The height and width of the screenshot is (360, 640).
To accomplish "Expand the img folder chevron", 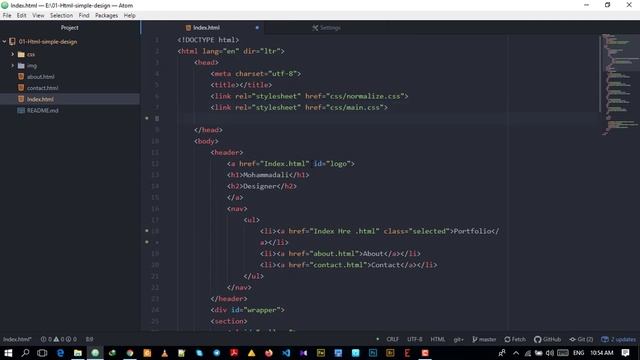I will point(12,65).
